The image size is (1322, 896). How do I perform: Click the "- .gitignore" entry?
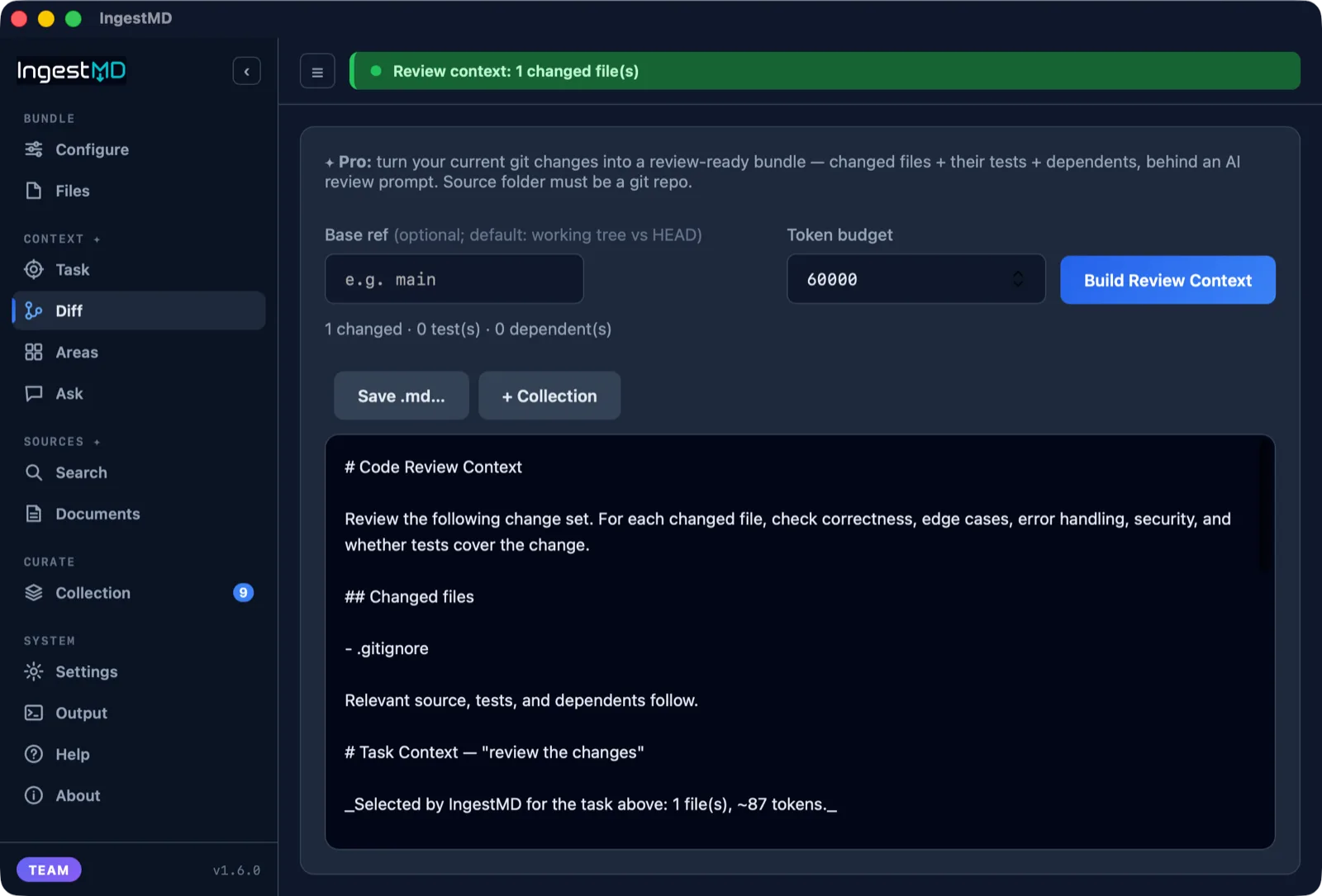point(387,649)
